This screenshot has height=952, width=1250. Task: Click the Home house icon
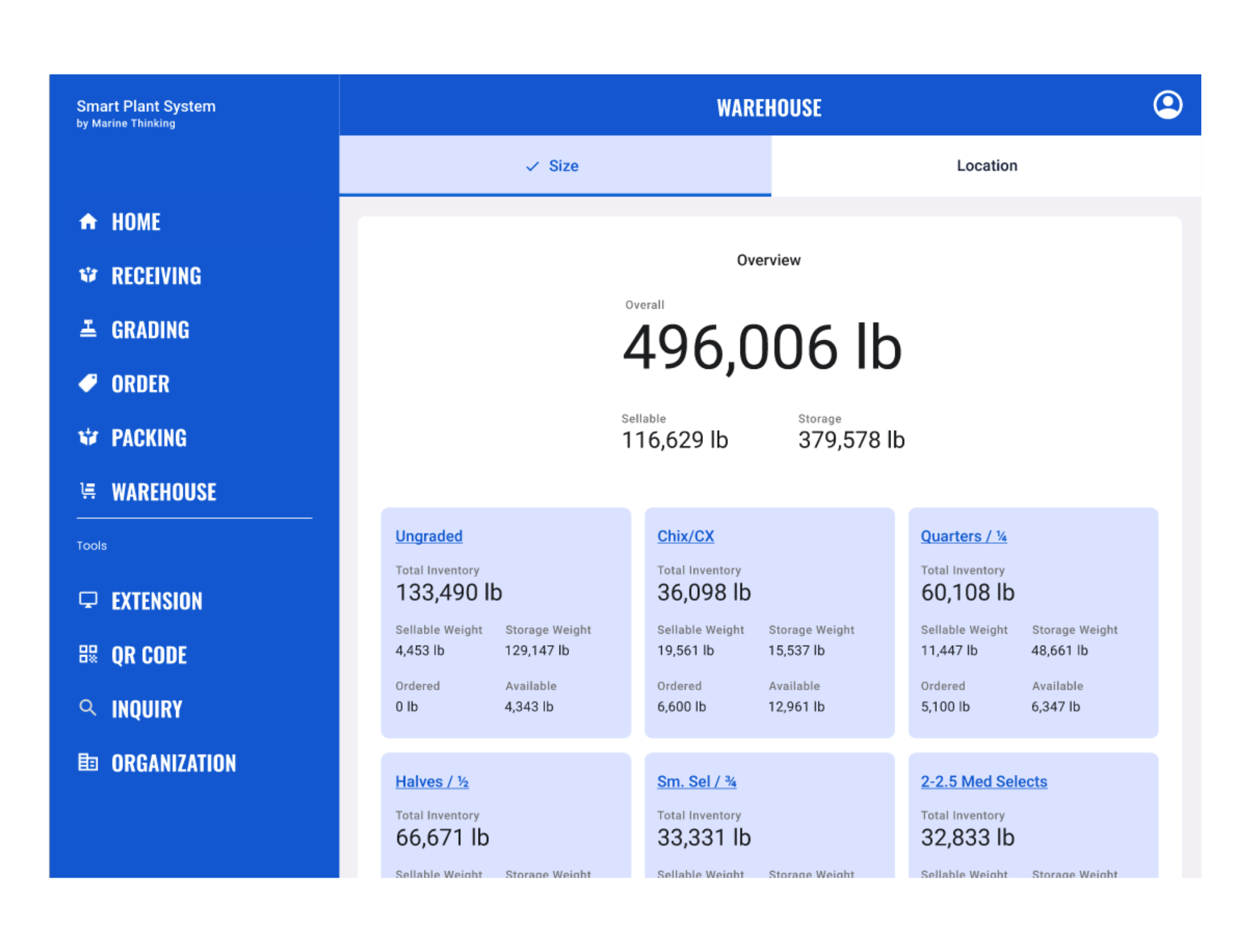[x=88, y=221]
